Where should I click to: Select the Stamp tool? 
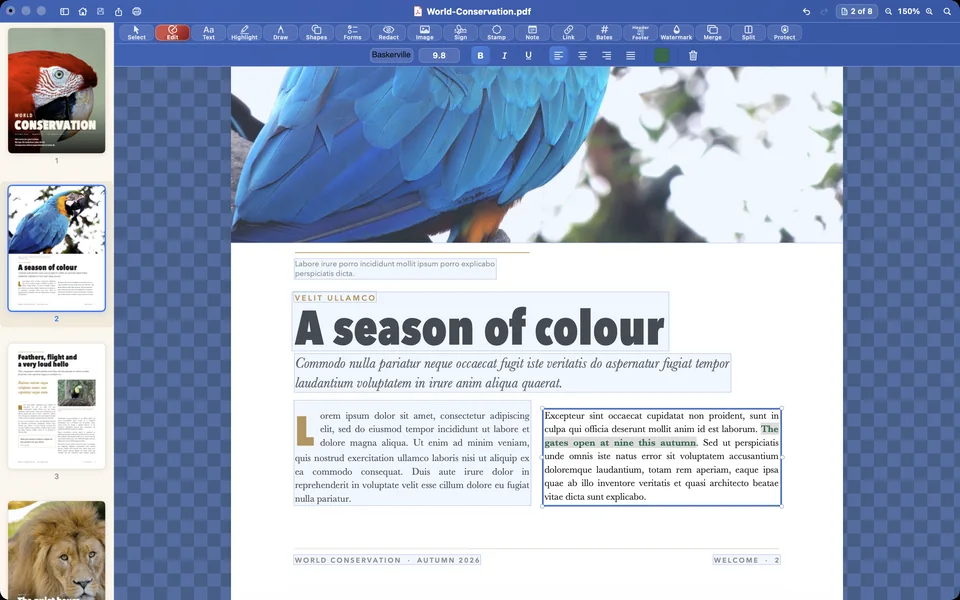pyautogui.click(x=497, y=33)
